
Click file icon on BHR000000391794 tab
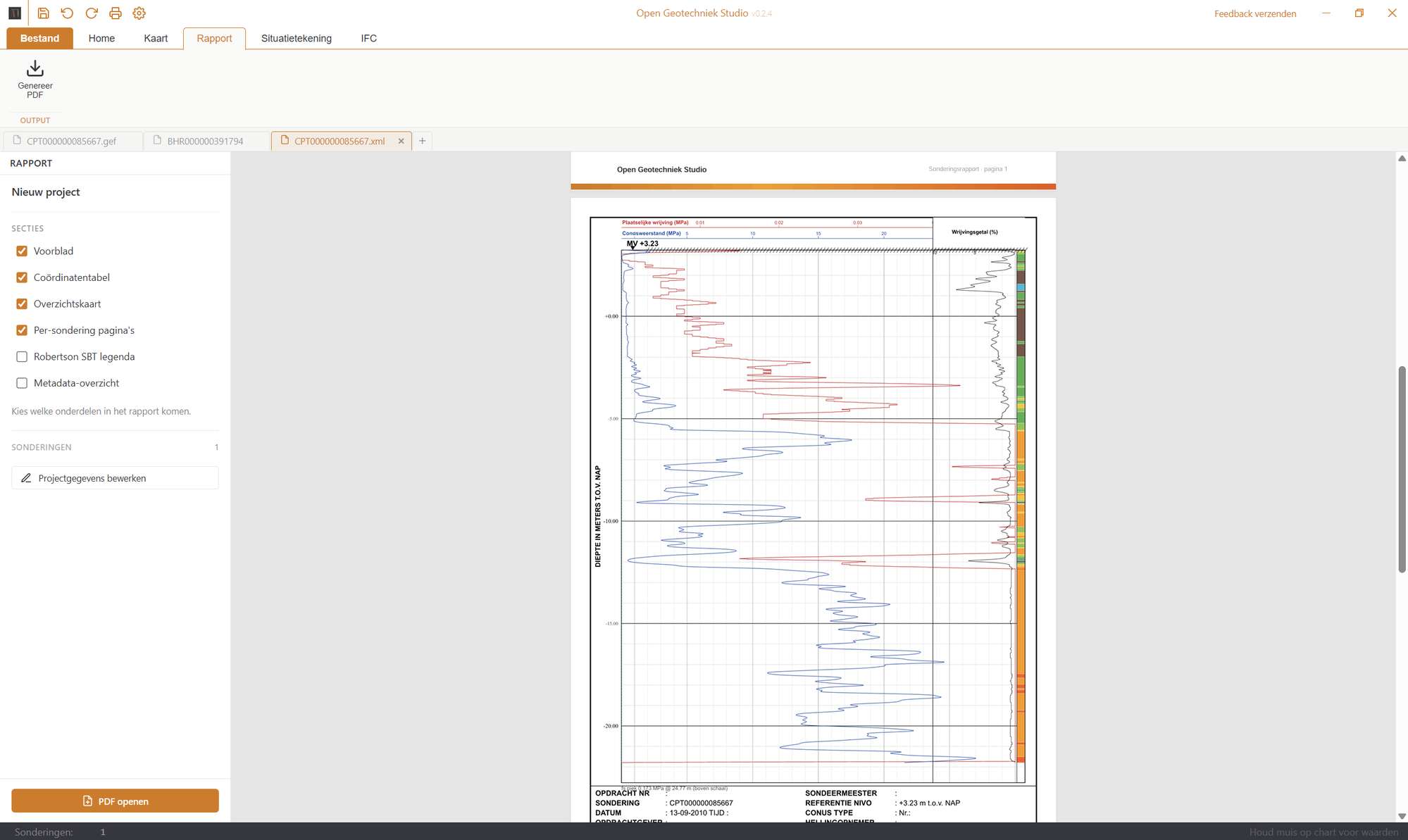click(158, 140)
